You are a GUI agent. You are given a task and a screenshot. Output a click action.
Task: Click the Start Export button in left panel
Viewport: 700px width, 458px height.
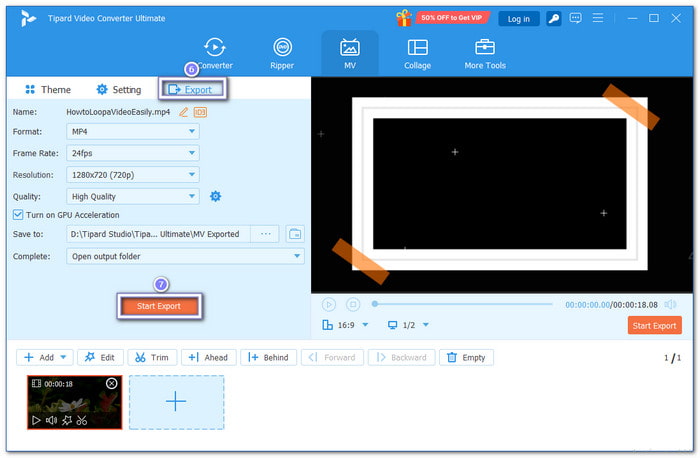pos(159,306)
